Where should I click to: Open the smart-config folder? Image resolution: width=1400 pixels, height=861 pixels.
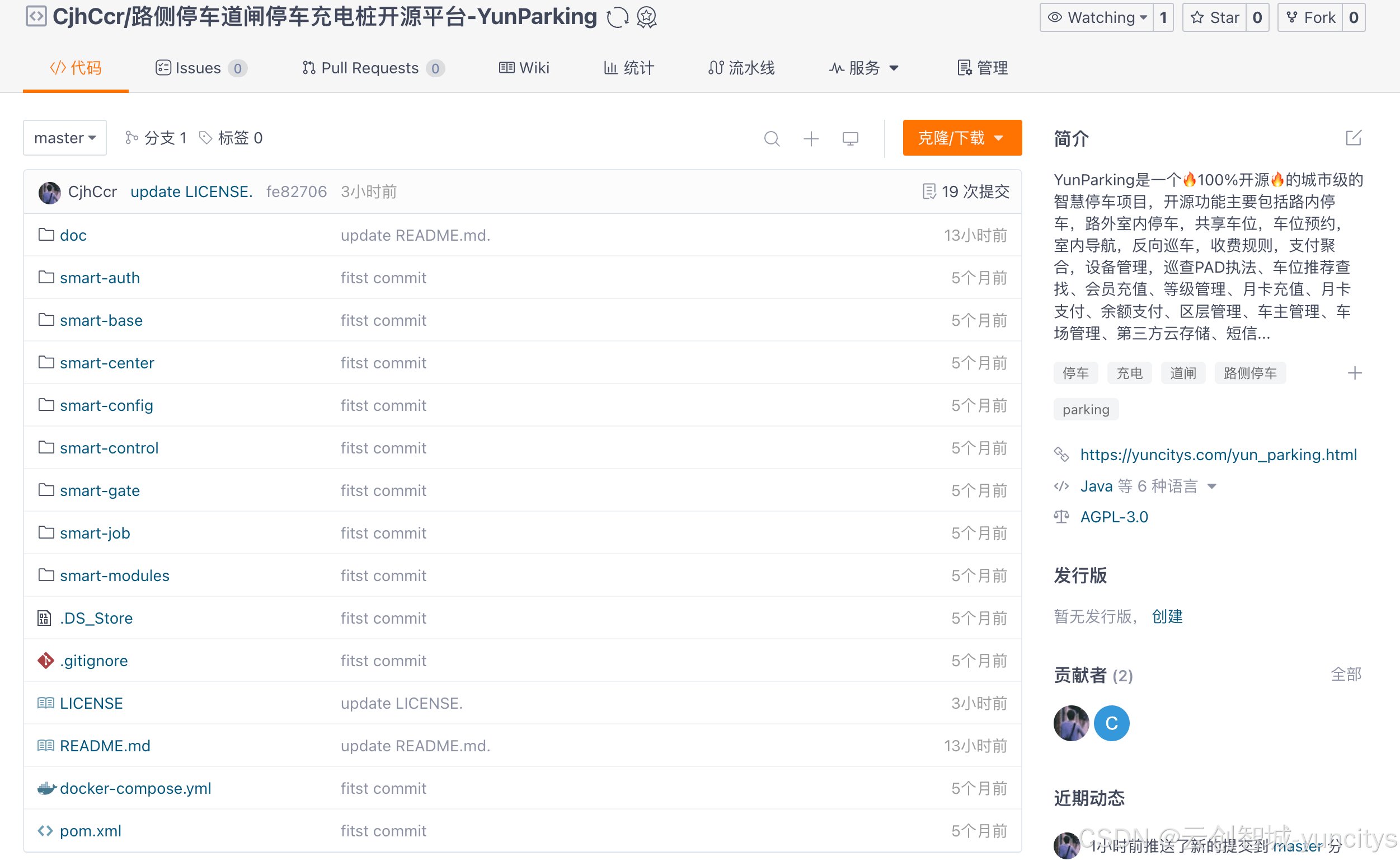[x=106, y=405]
